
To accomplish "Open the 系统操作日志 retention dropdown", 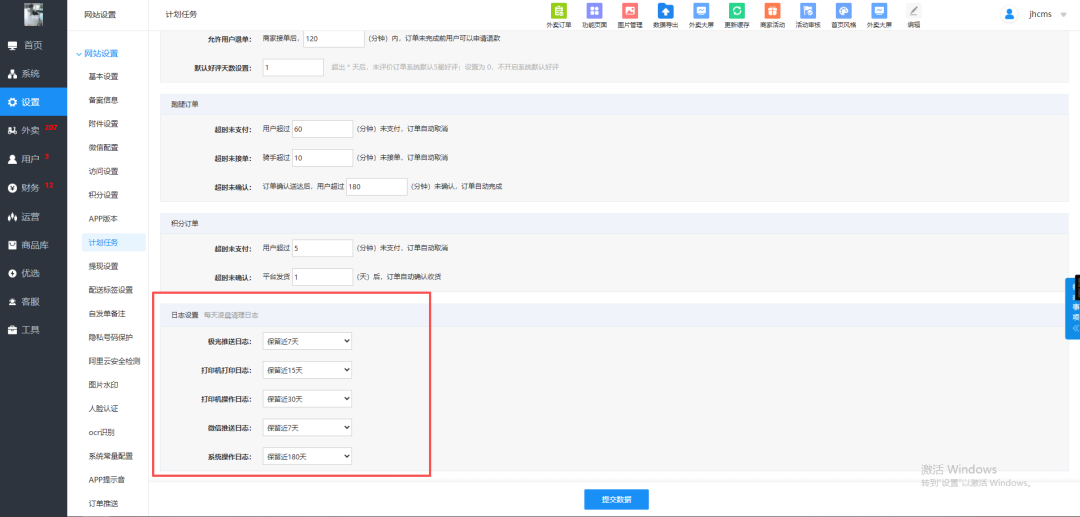I will (x=307, y=456).
